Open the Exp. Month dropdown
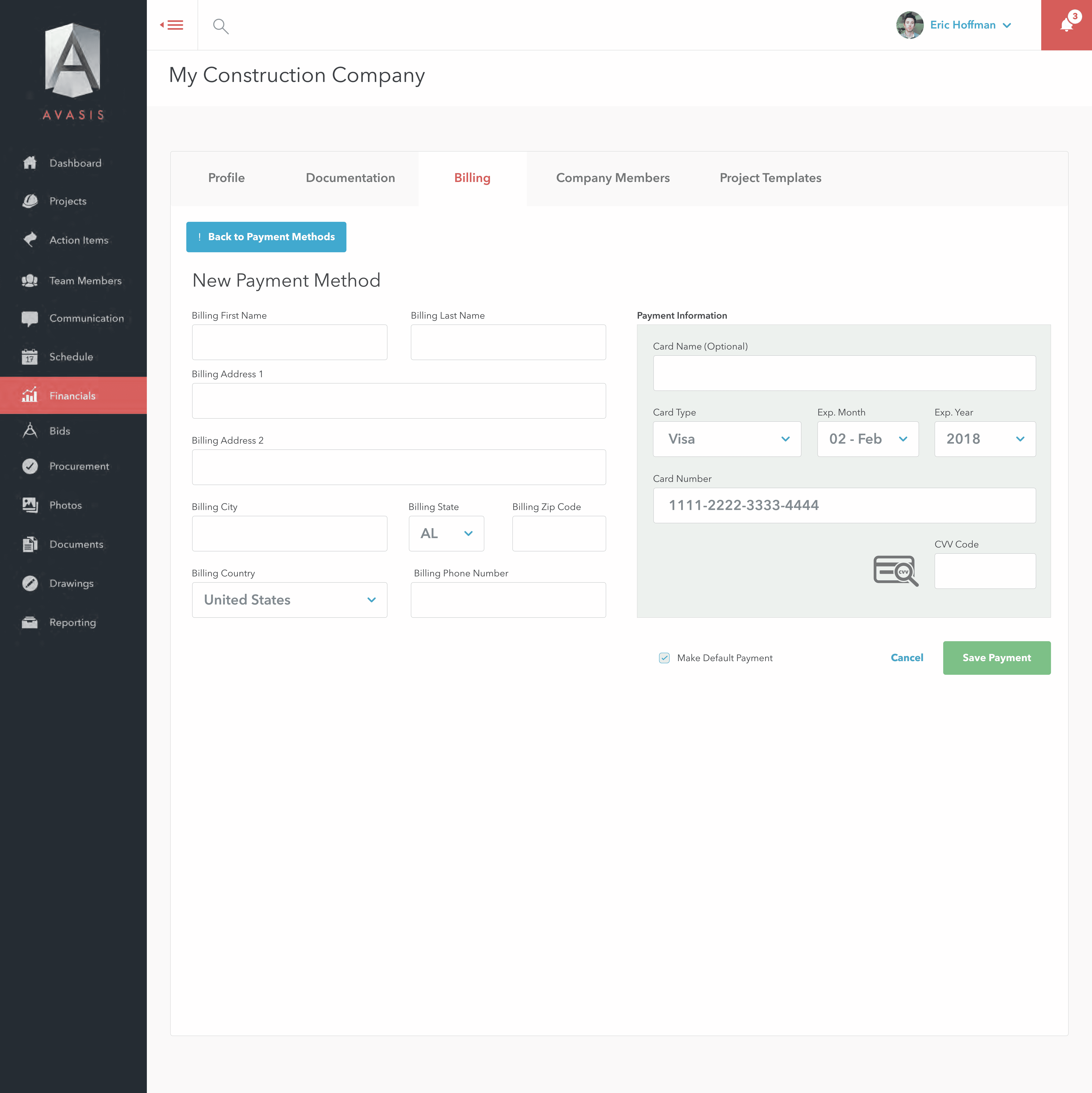The width and height of the screenshot is (1092, 1093). point(867,439)
